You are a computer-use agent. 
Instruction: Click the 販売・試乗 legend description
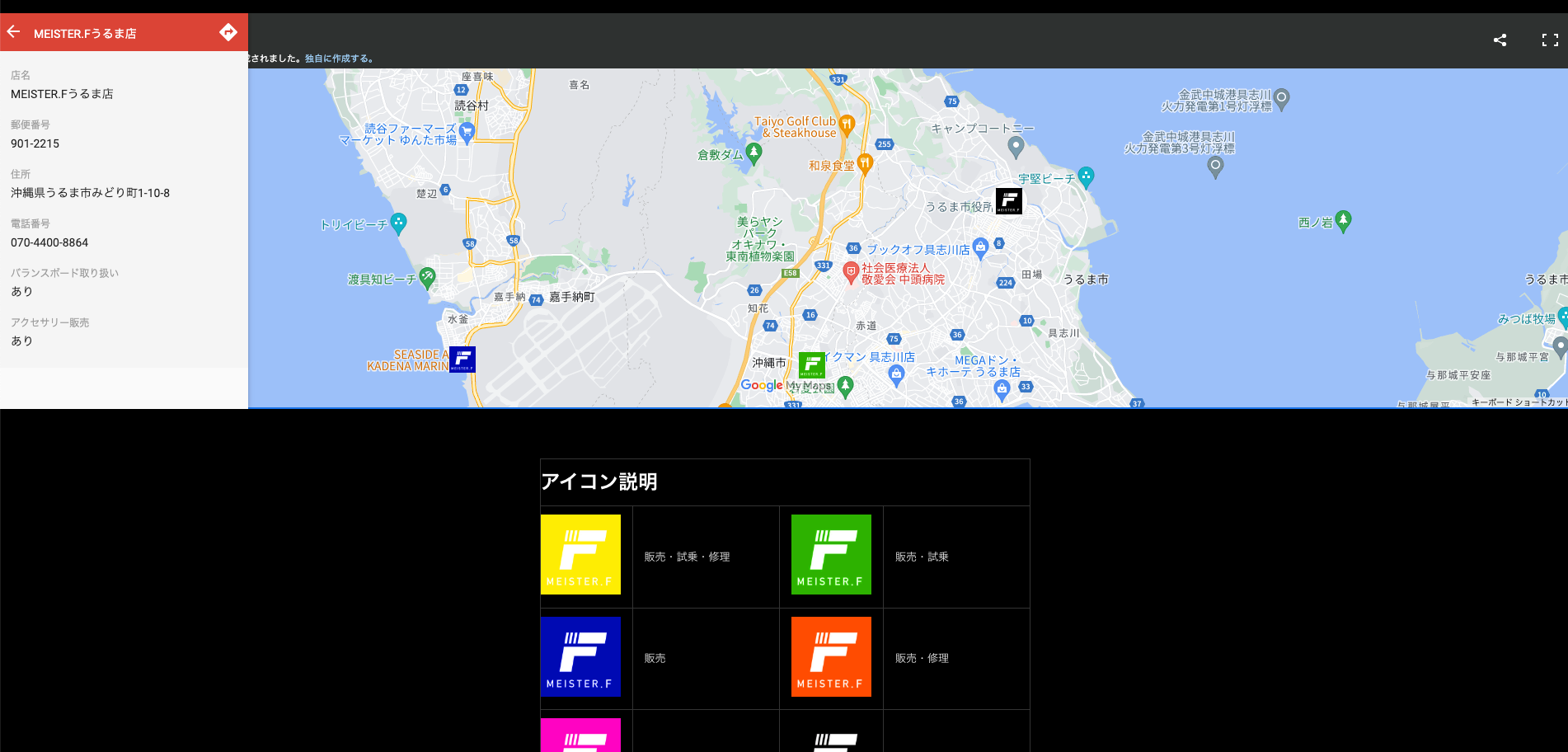922,557
